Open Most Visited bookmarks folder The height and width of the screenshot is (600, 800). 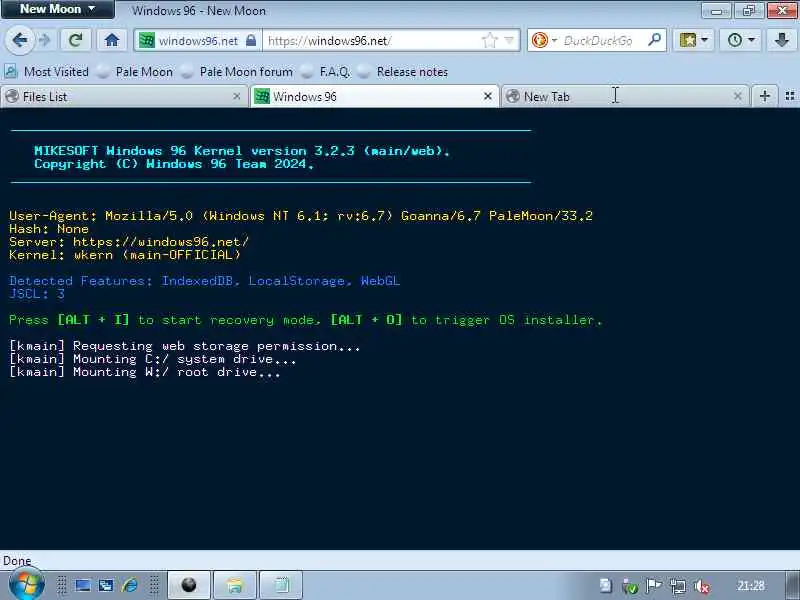(x=46, y=71)
